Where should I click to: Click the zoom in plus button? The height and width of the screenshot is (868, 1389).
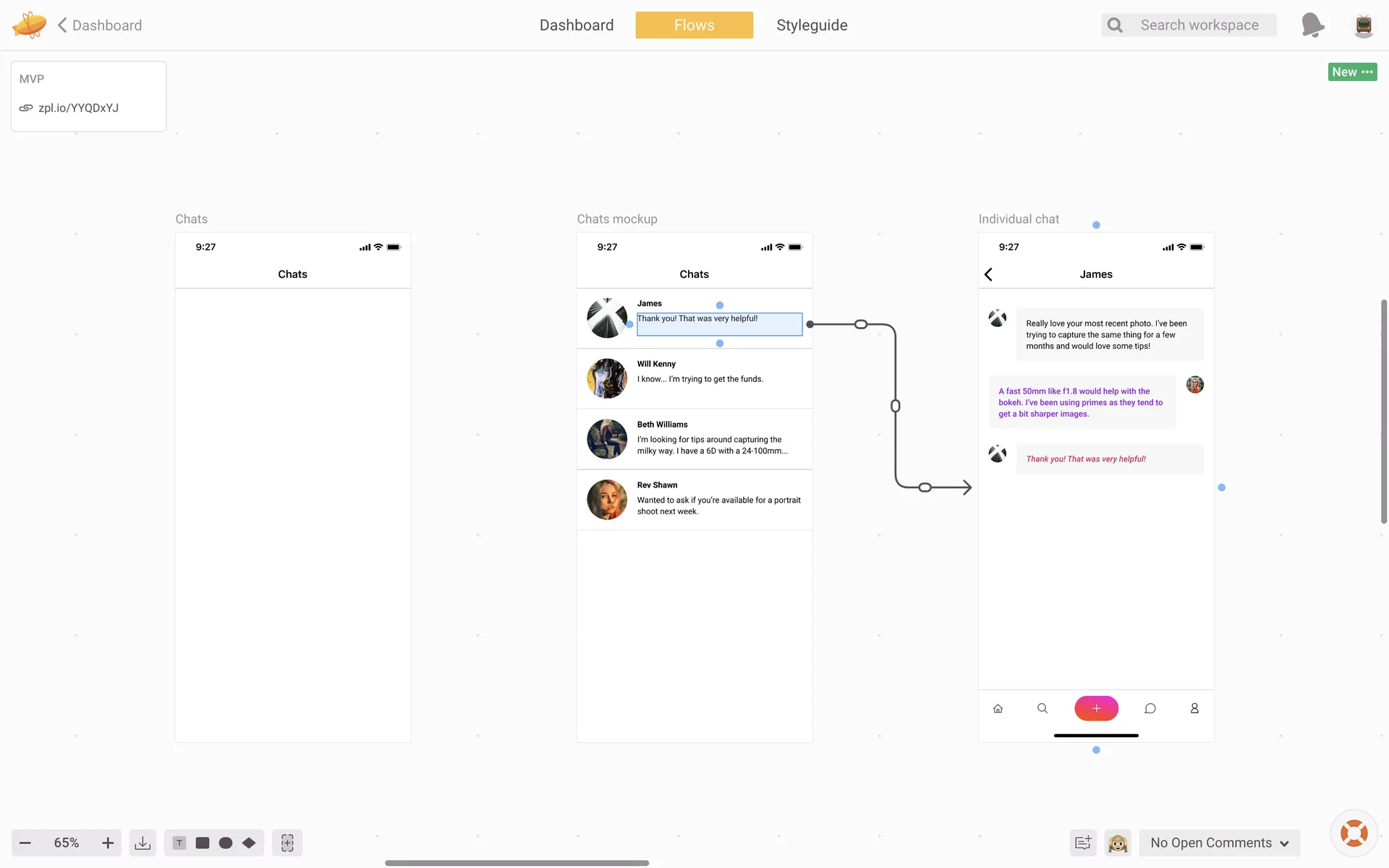108,843
